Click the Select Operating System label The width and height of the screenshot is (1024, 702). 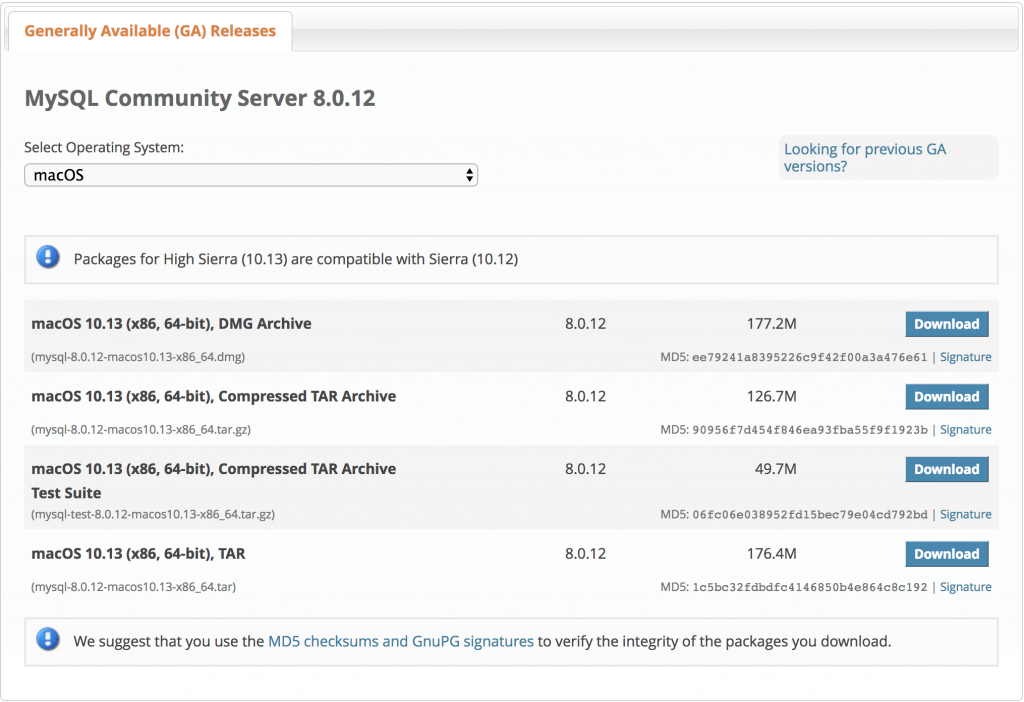tap(104, 148)
